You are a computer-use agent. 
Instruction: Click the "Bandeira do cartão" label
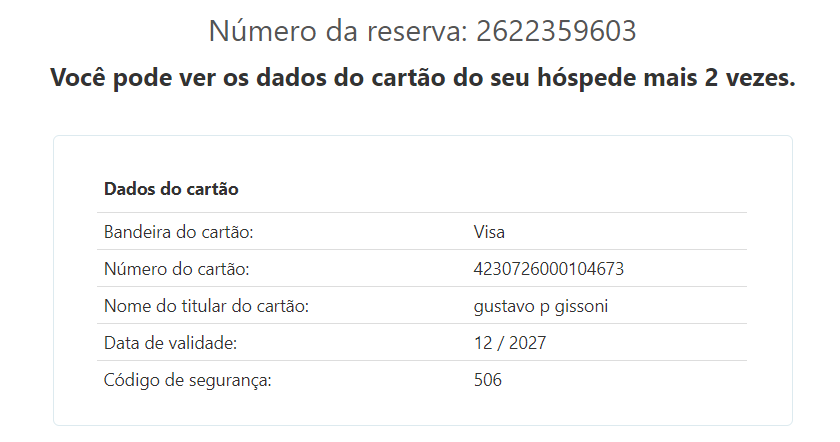[179, 232]
